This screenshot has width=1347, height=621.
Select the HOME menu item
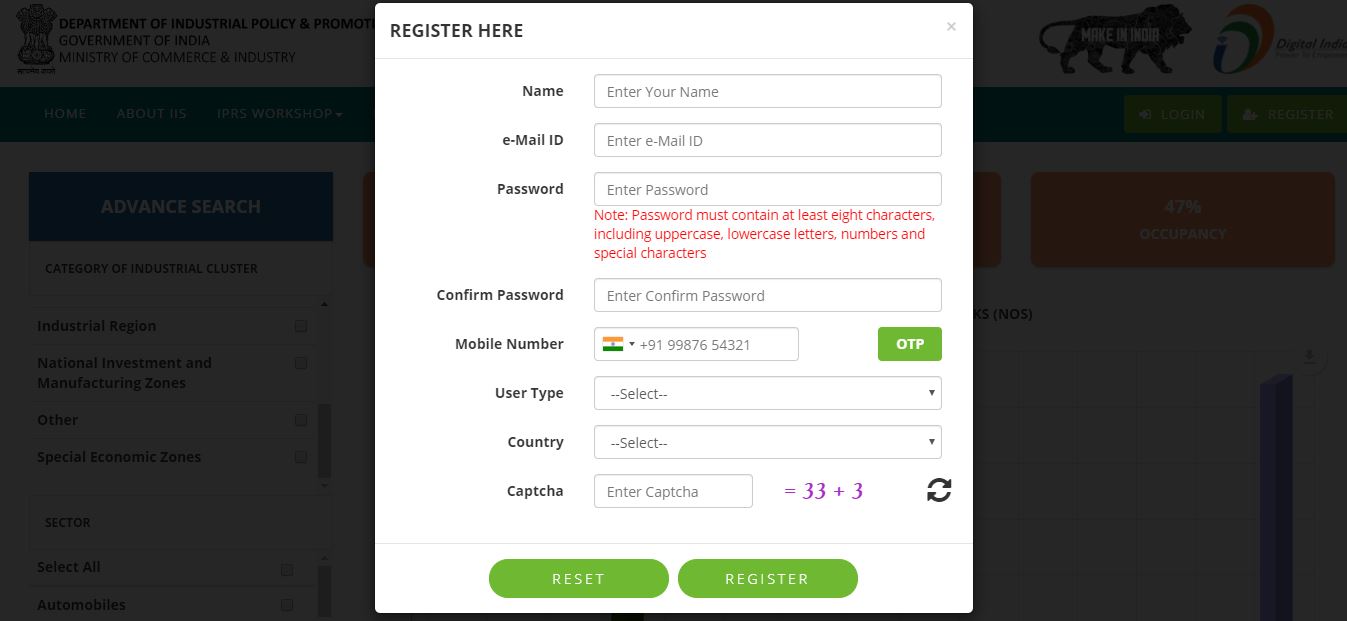[64, 113]
